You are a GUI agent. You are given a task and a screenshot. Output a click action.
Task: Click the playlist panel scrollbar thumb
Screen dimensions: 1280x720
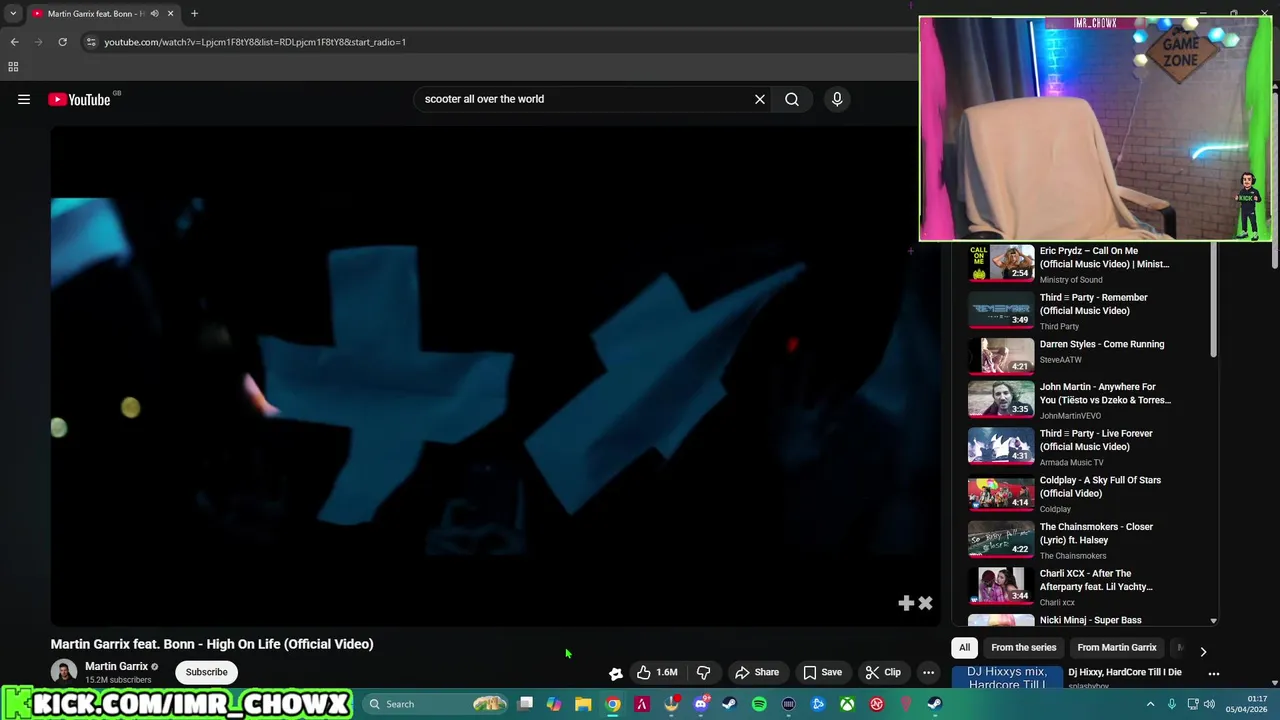point(1214,300)
